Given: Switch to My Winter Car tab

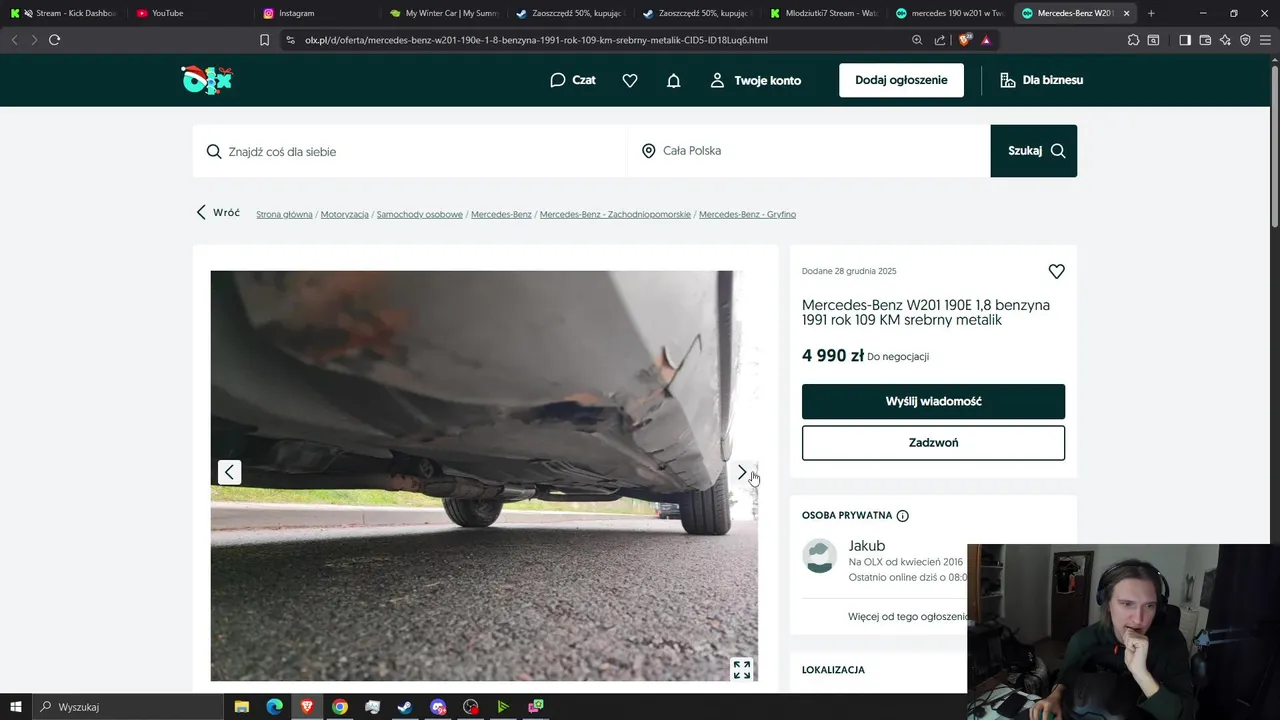Looking at the screenshot, I should [443, 13].
